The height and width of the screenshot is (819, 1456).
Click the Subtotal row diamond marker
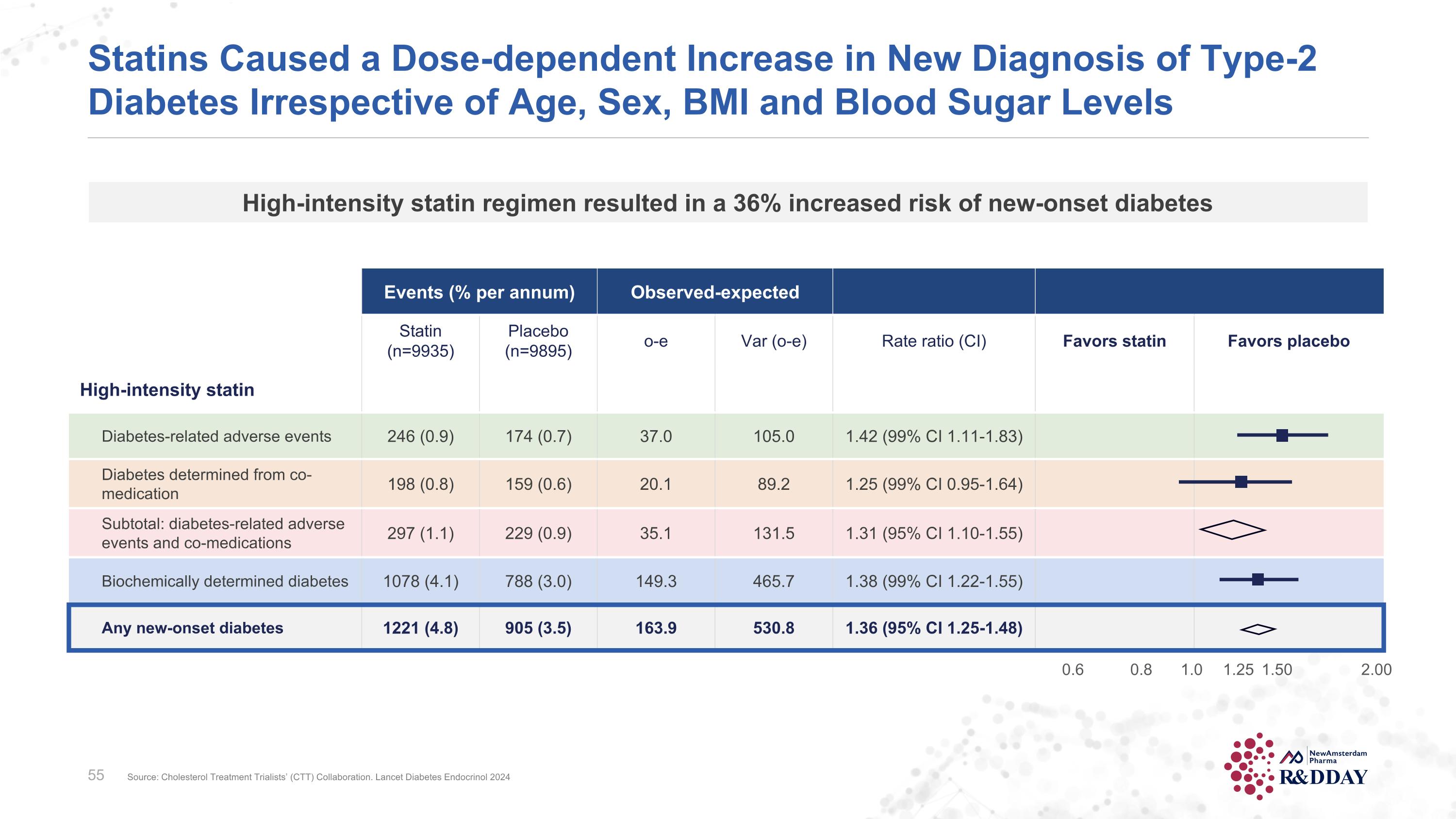pyautogui.click(x=1232, y=530)
